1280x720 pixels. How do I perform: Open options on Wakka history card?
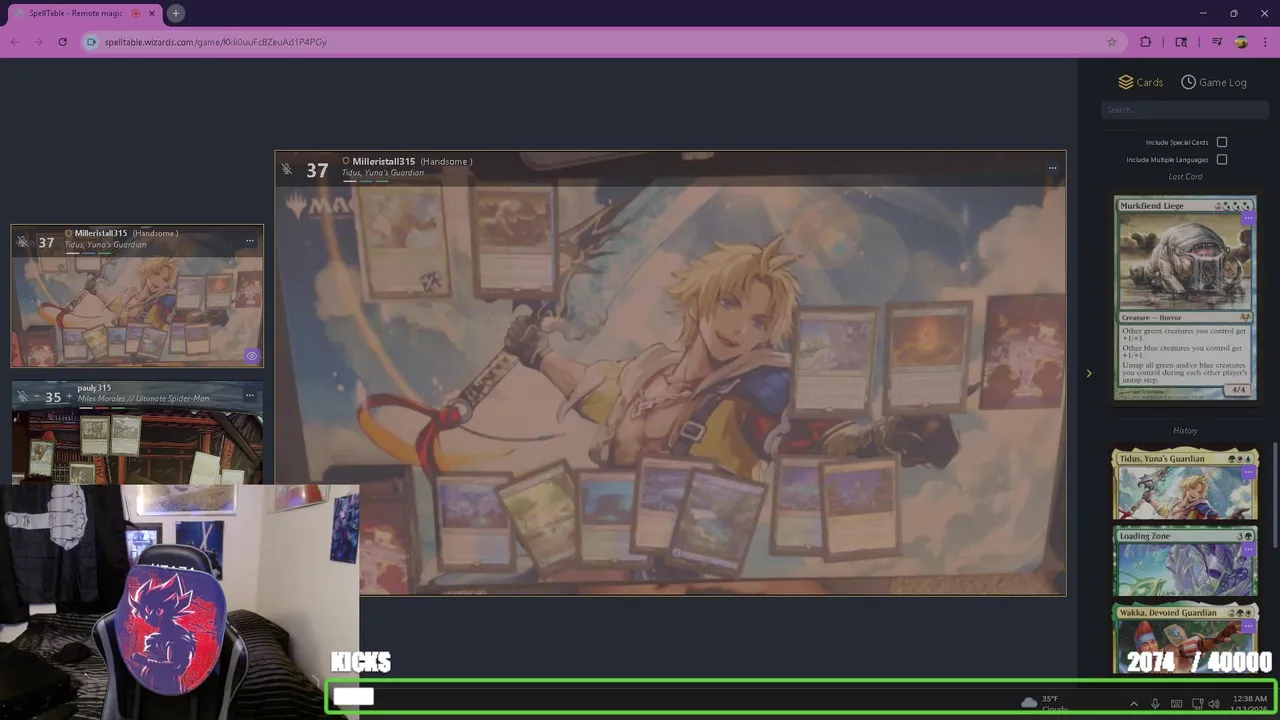(1248, 626)
